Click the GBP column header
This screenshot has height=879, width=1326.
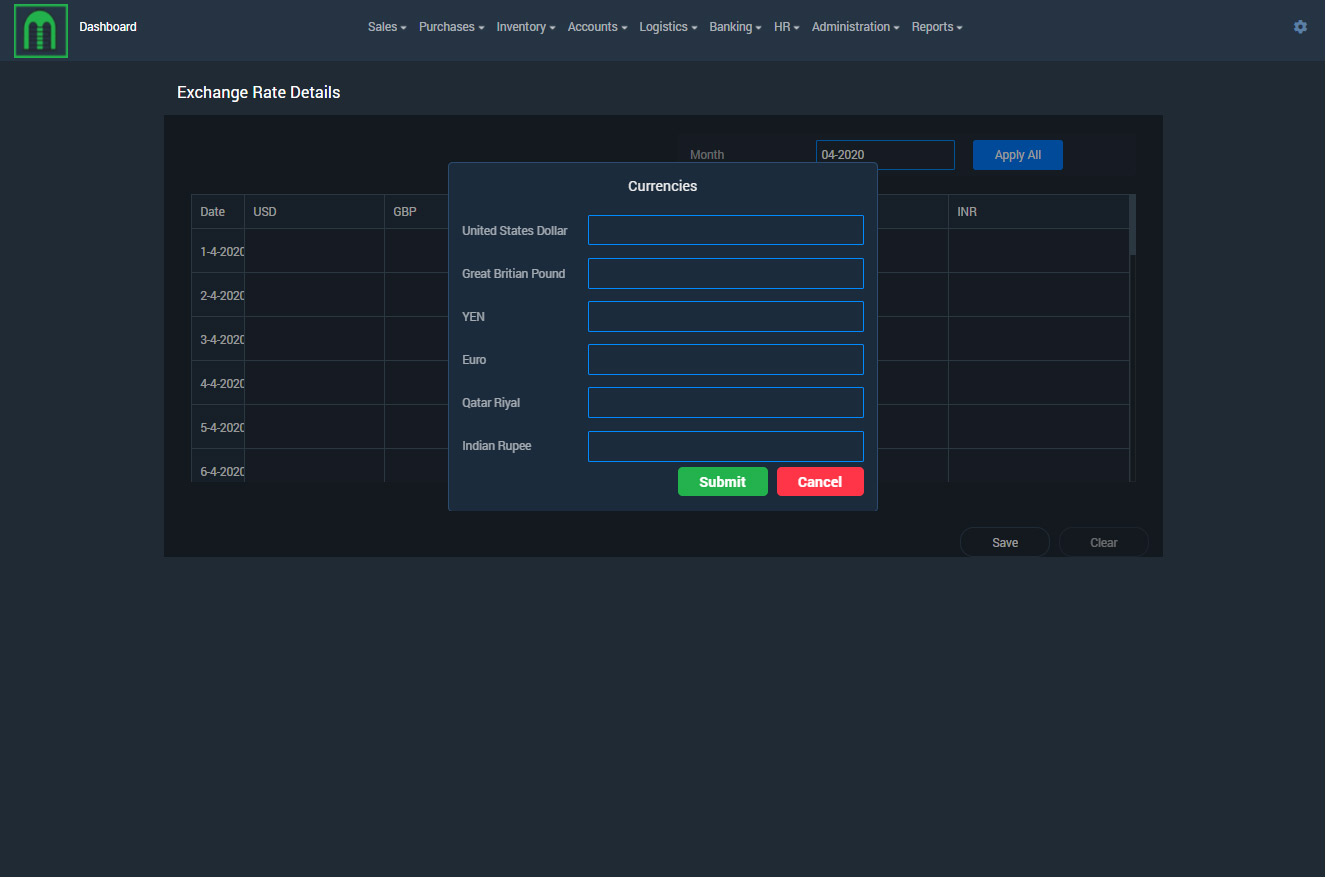(417, 212)
